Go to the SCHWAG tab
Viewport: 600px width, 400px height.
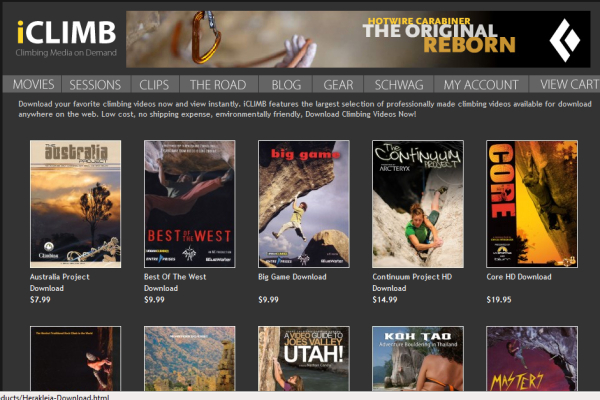(398, 84)
